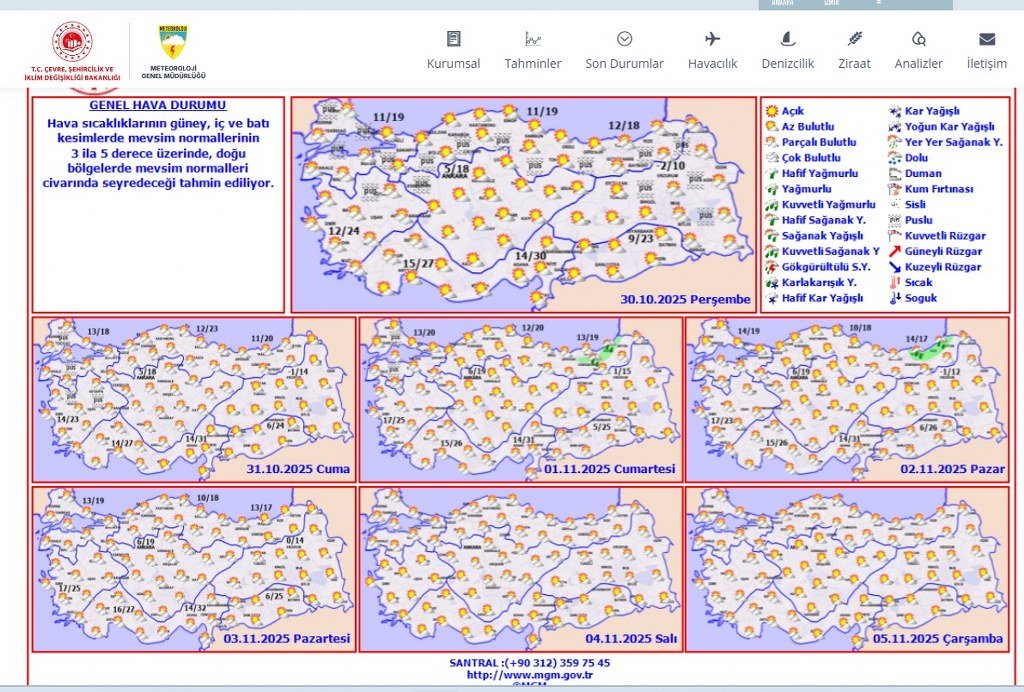Open the 01.11.2025 Cumartesi forecast map

(x=520, y=399)
